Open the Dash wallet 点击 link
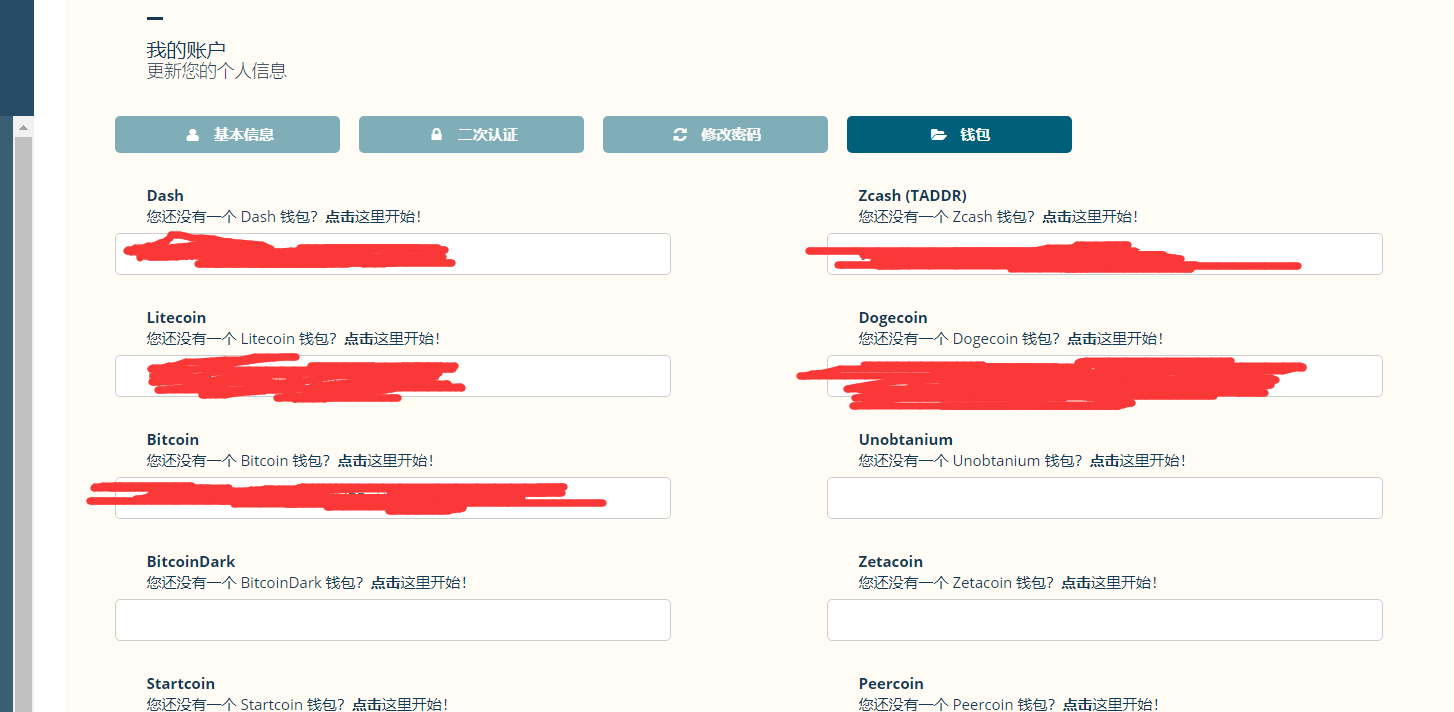This screenshot has height=712, width=1454. (339, 217)
